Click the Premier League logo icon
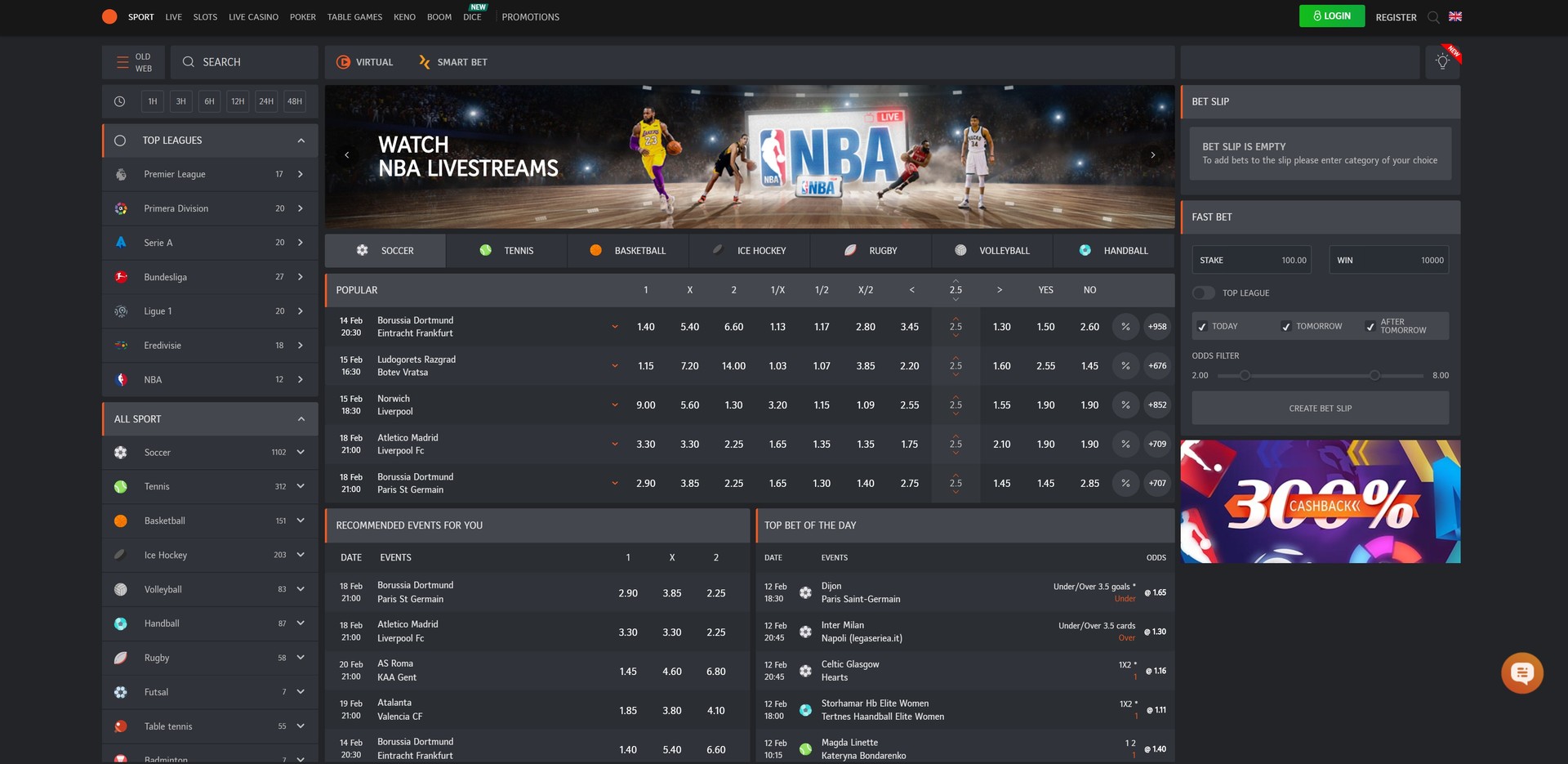 coord(121,174)
